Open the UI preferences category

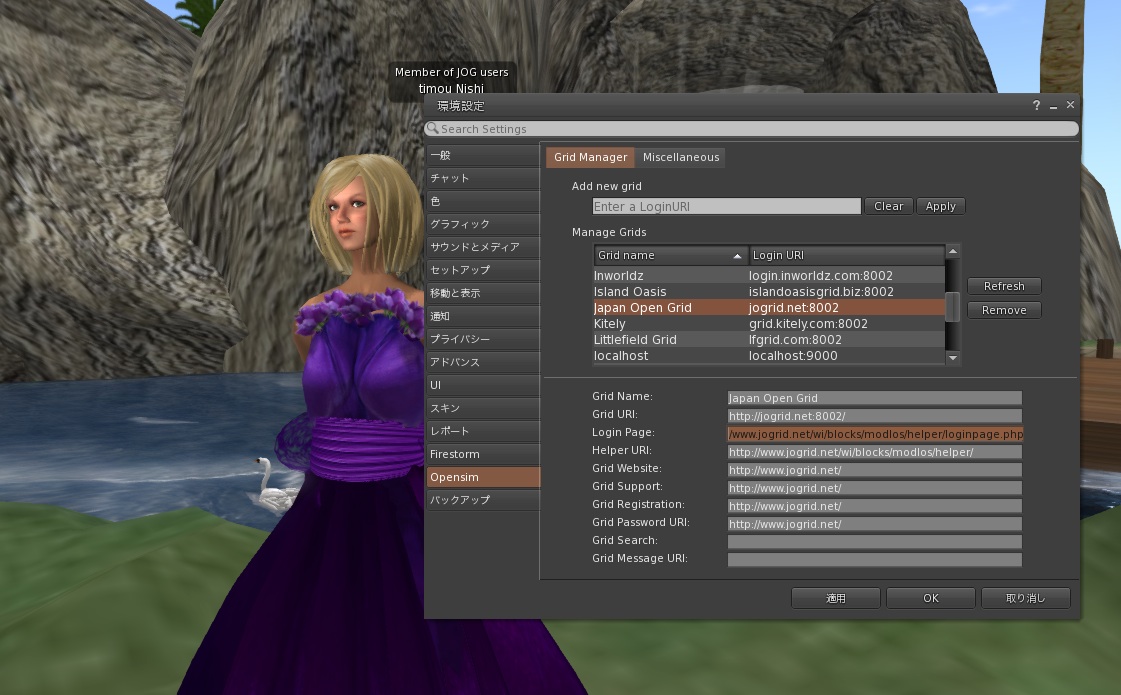click(x=483, y=385)
